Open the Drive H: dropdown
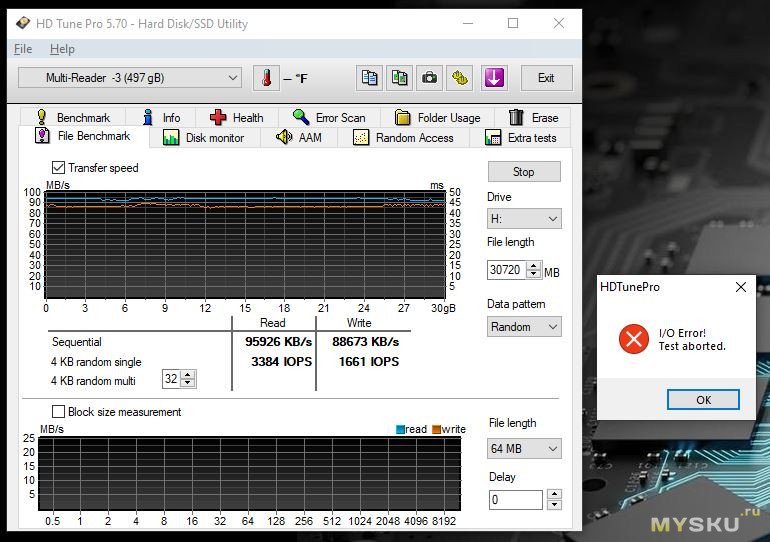Viewport: 770px width, 542px height. (524, 218)
